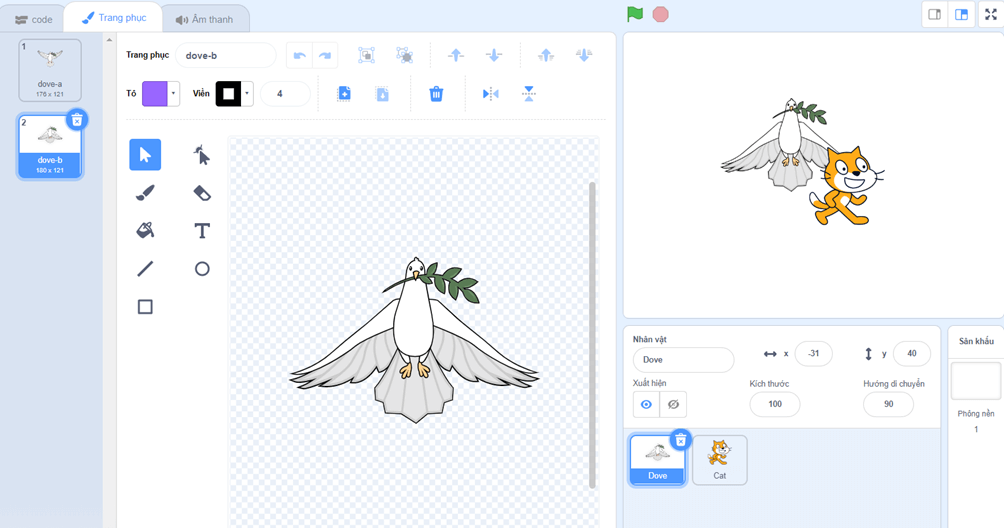
Task: Hide the Dove sprite with crossed-eye icon
Action: [x=673, y=404]
